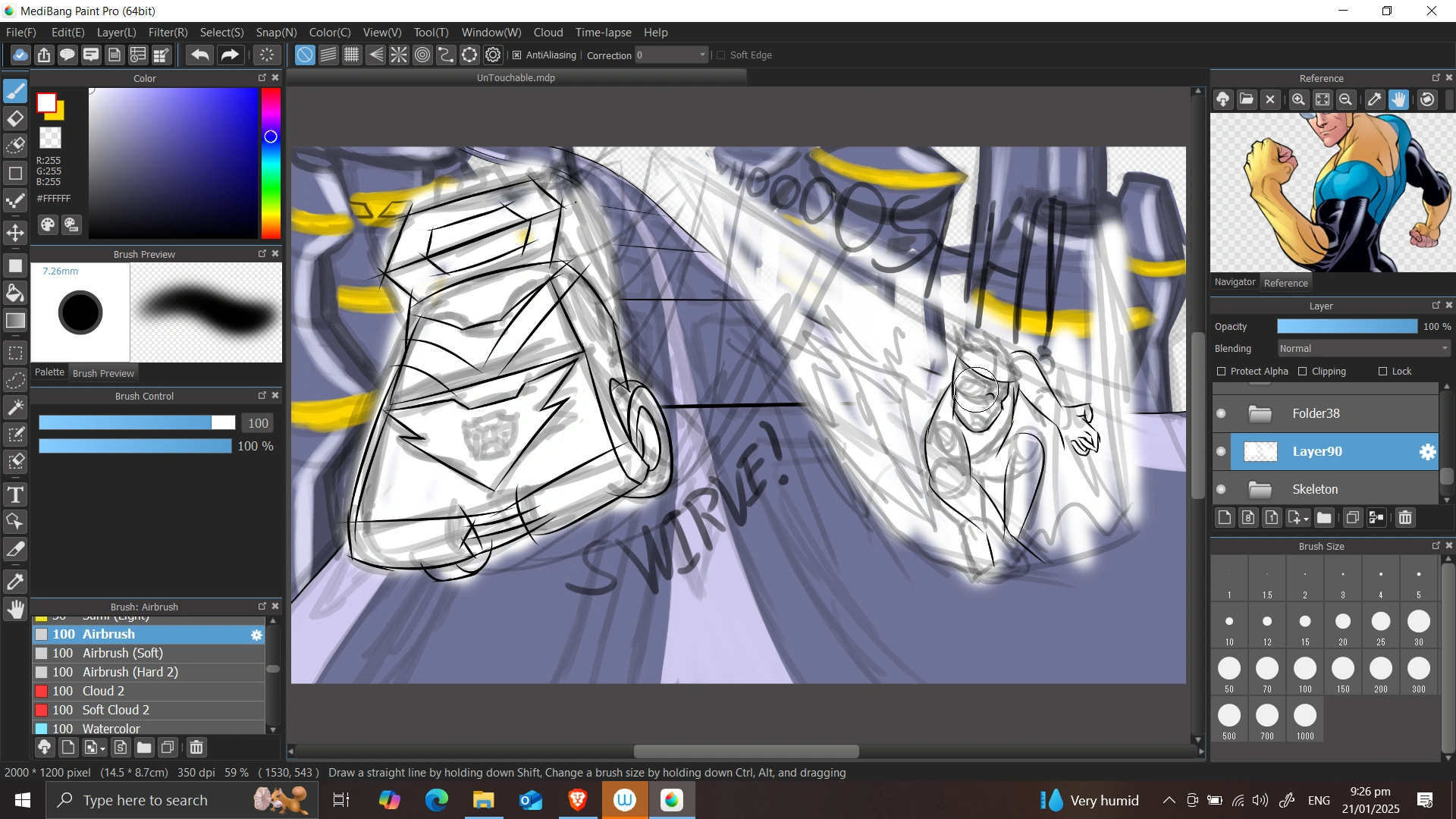Hide the Skeleton folder visibility toggle
Image resolution: width=1456 pixels, height=819 pixels.
pos(1221,489)
